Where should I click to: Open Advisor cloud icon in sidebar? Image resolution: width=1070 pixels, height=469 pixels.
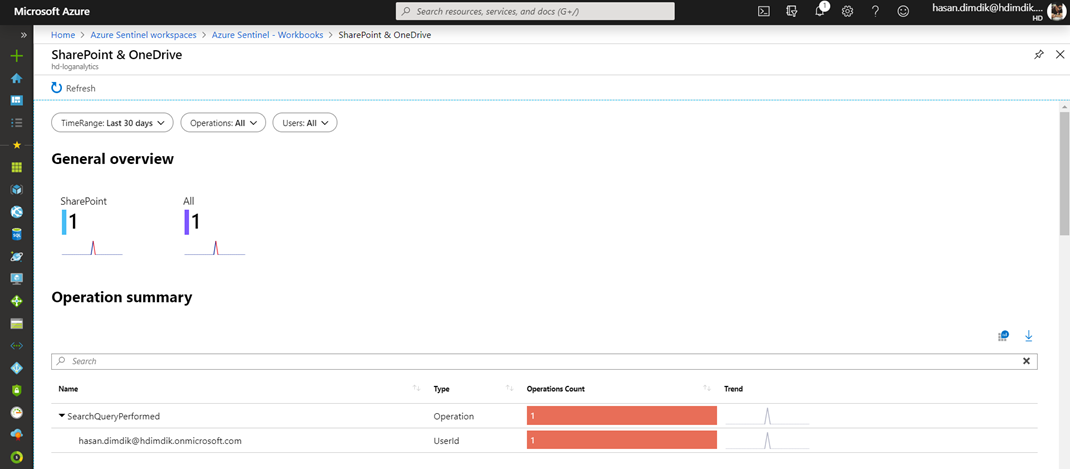pyautogui.click(x=17, y=435)
